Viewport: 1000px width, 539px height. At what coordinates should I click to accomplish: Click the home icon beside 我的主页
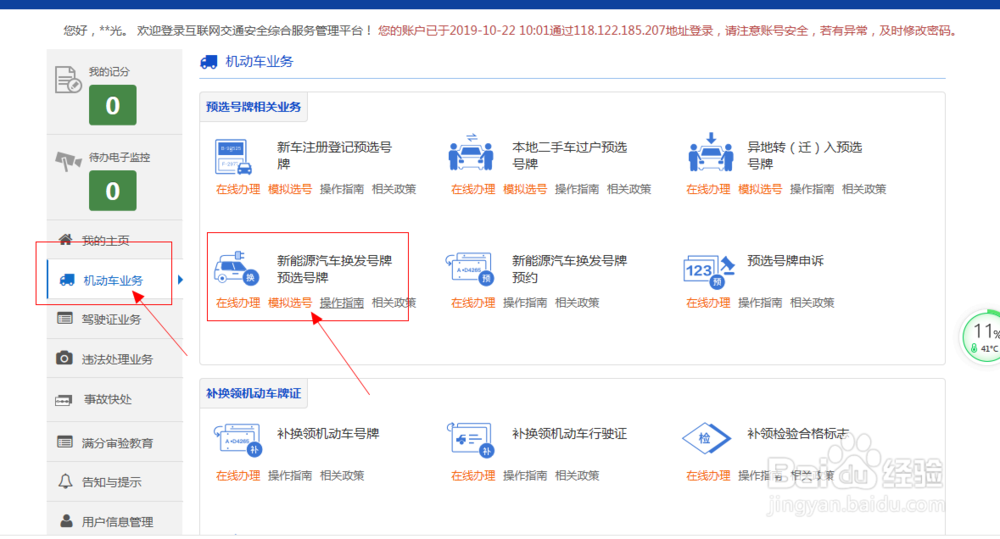(x=65, y=240)
